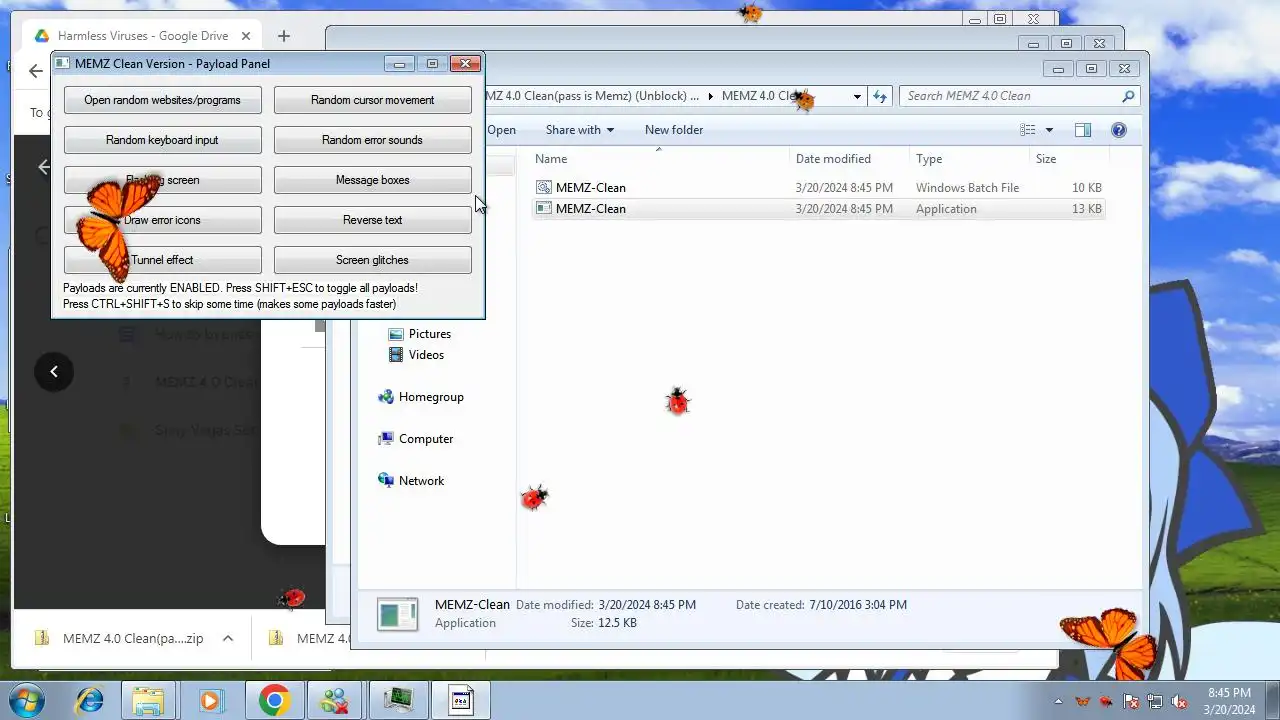Expand the breadcrumb arrow before MEMZ 4.0 Clean
The width and height of the screenshot is (1280, 720).
(x=710, y=96)
